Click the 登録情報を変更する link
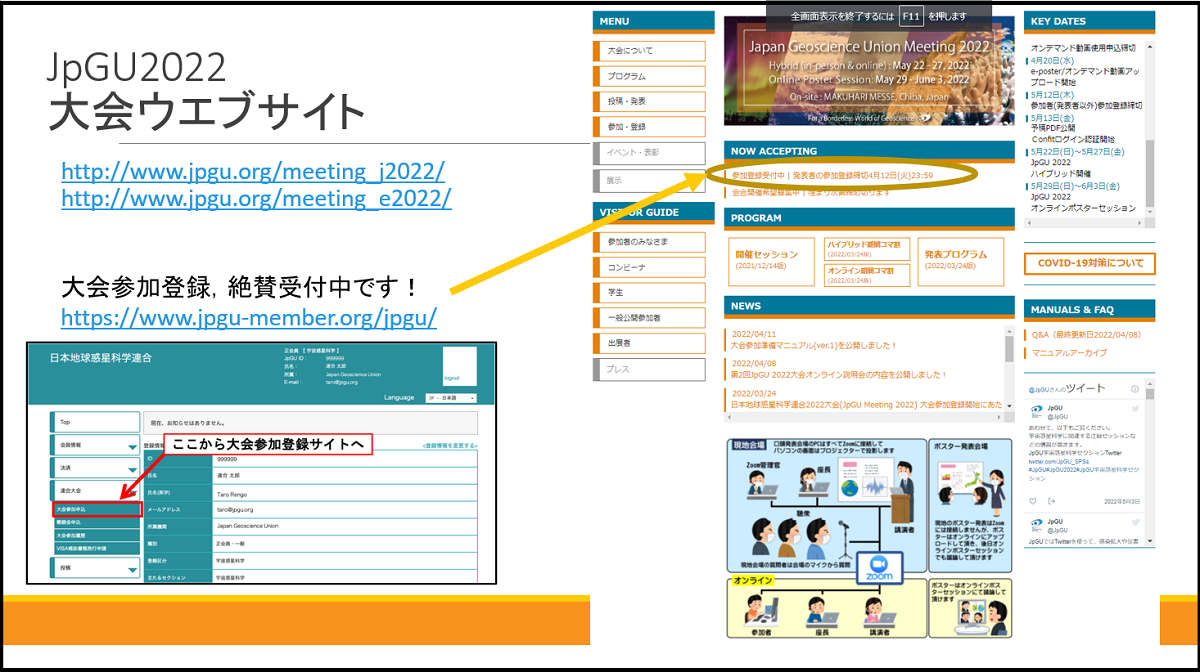 450,445
